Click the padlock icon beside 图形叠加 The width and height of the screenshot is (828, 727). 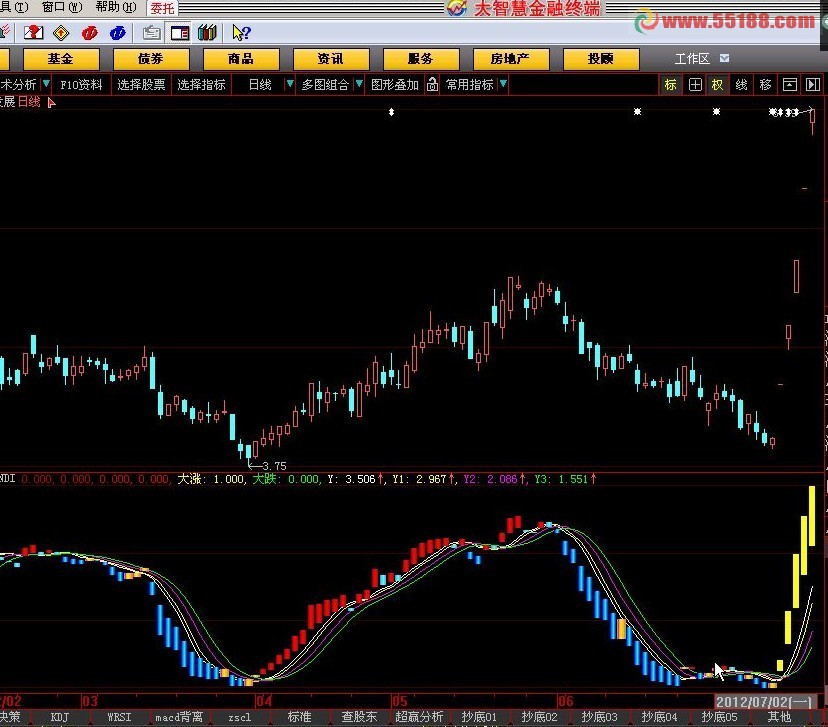[x=432, y=85]
